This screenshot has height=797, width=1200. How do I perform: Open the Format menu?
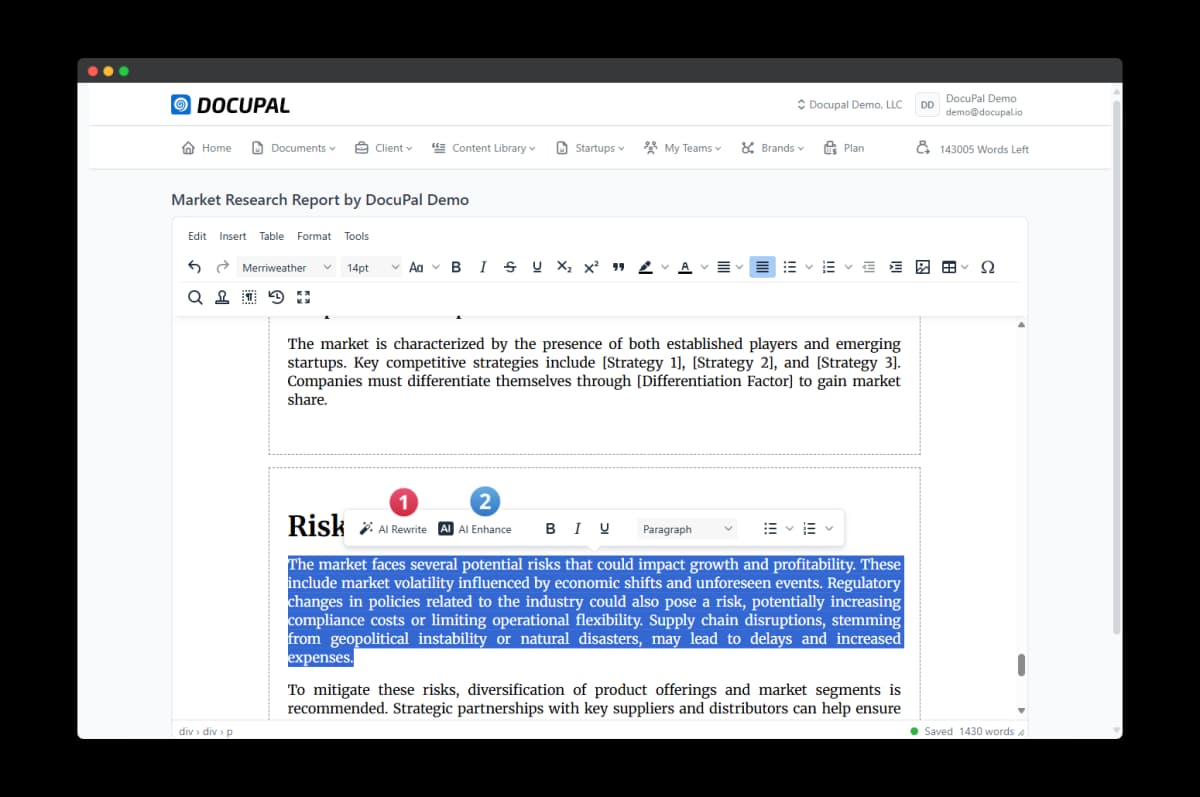click(x=314, y=236)
